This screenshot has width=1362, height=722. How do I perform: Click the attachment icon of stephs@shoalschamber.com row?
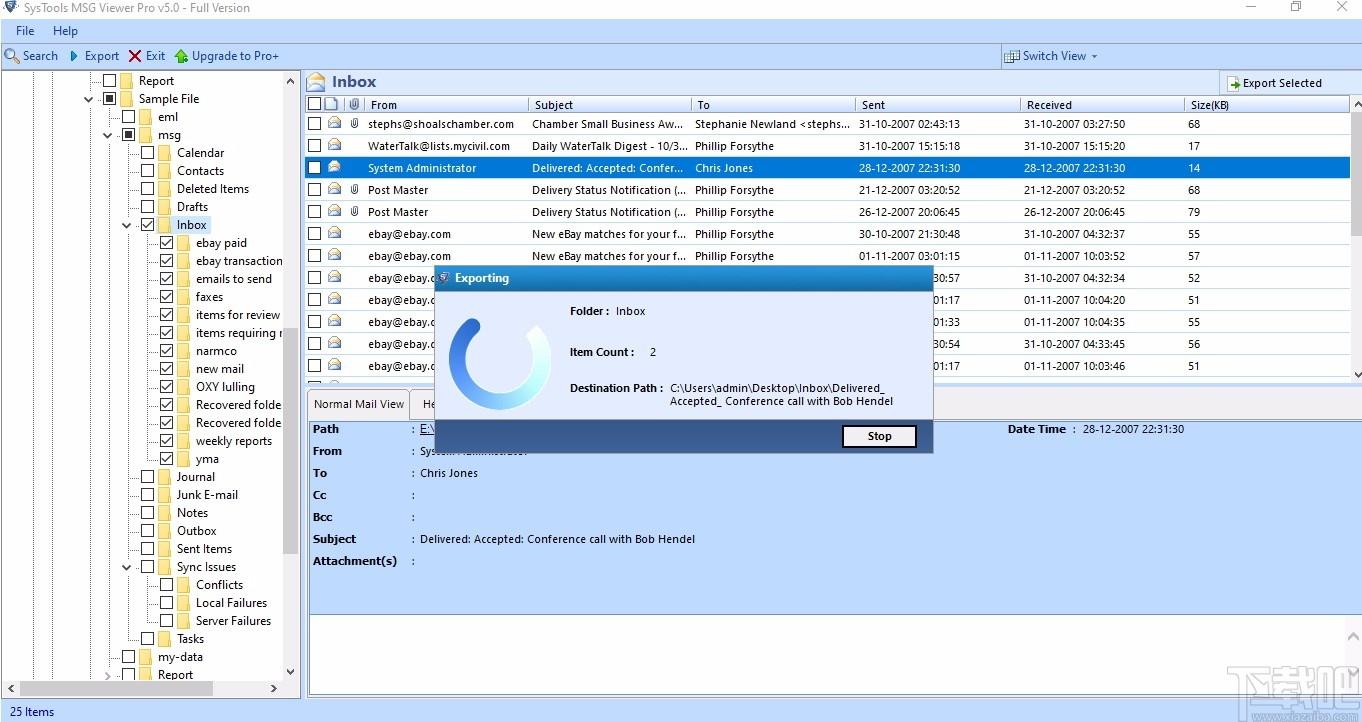point(354,124)
